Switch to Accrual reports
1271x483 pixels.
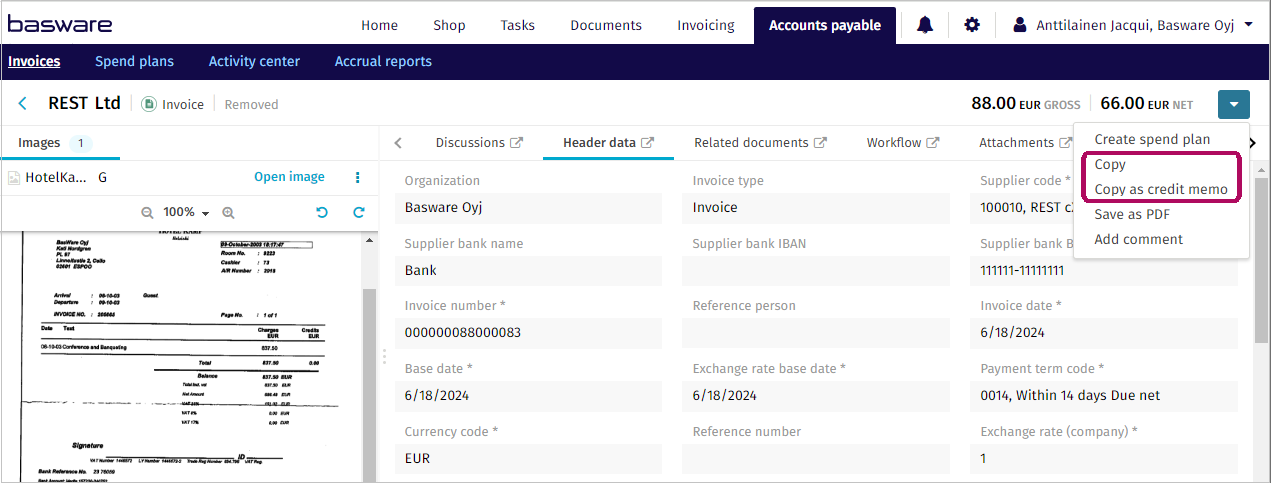pyautogui.click(x=383, y=61)
